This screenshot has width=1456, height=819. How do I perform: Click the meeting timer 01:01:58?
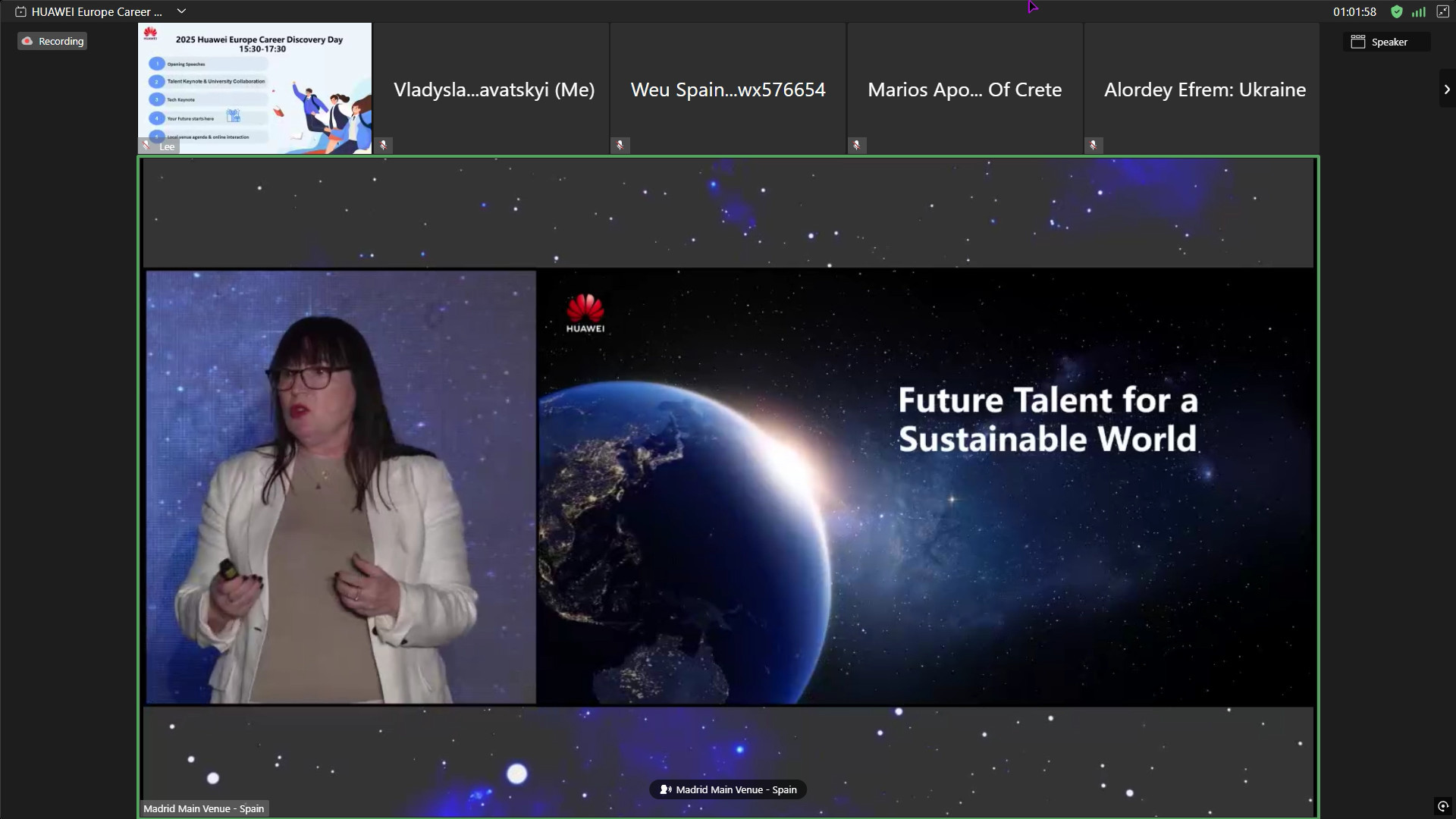[x=1354, y=11]
